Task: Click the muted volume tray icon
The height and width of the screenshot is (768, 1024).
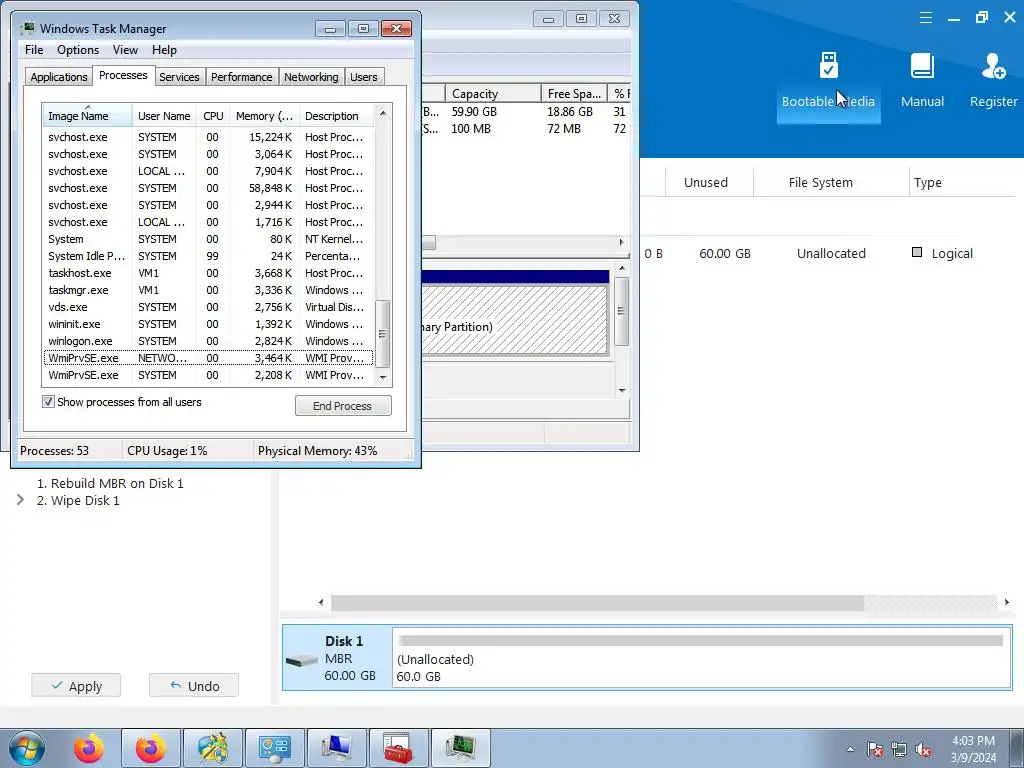Action: [x=923, y=749]
